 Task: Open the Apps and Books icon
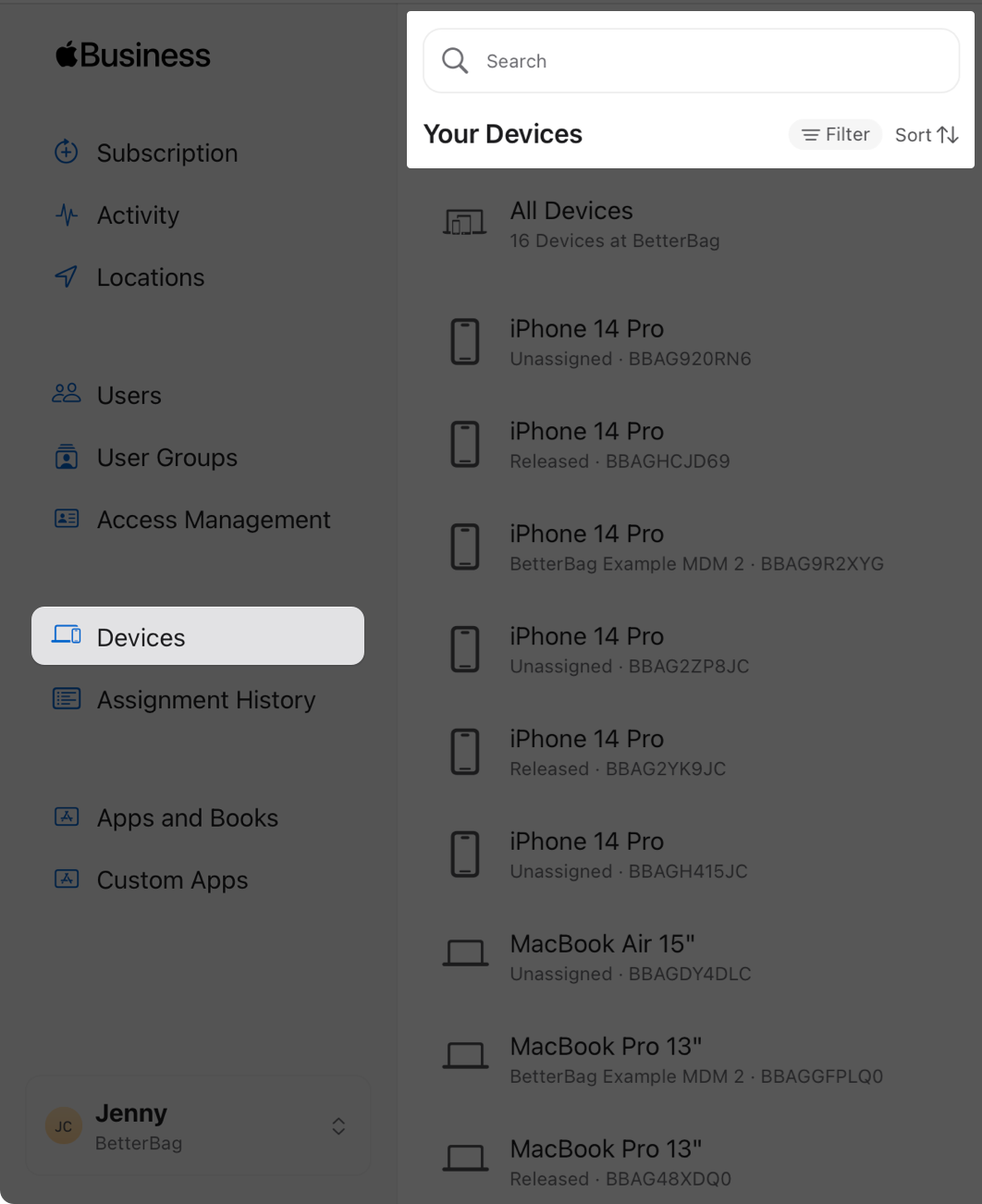[x=67, y=817]
